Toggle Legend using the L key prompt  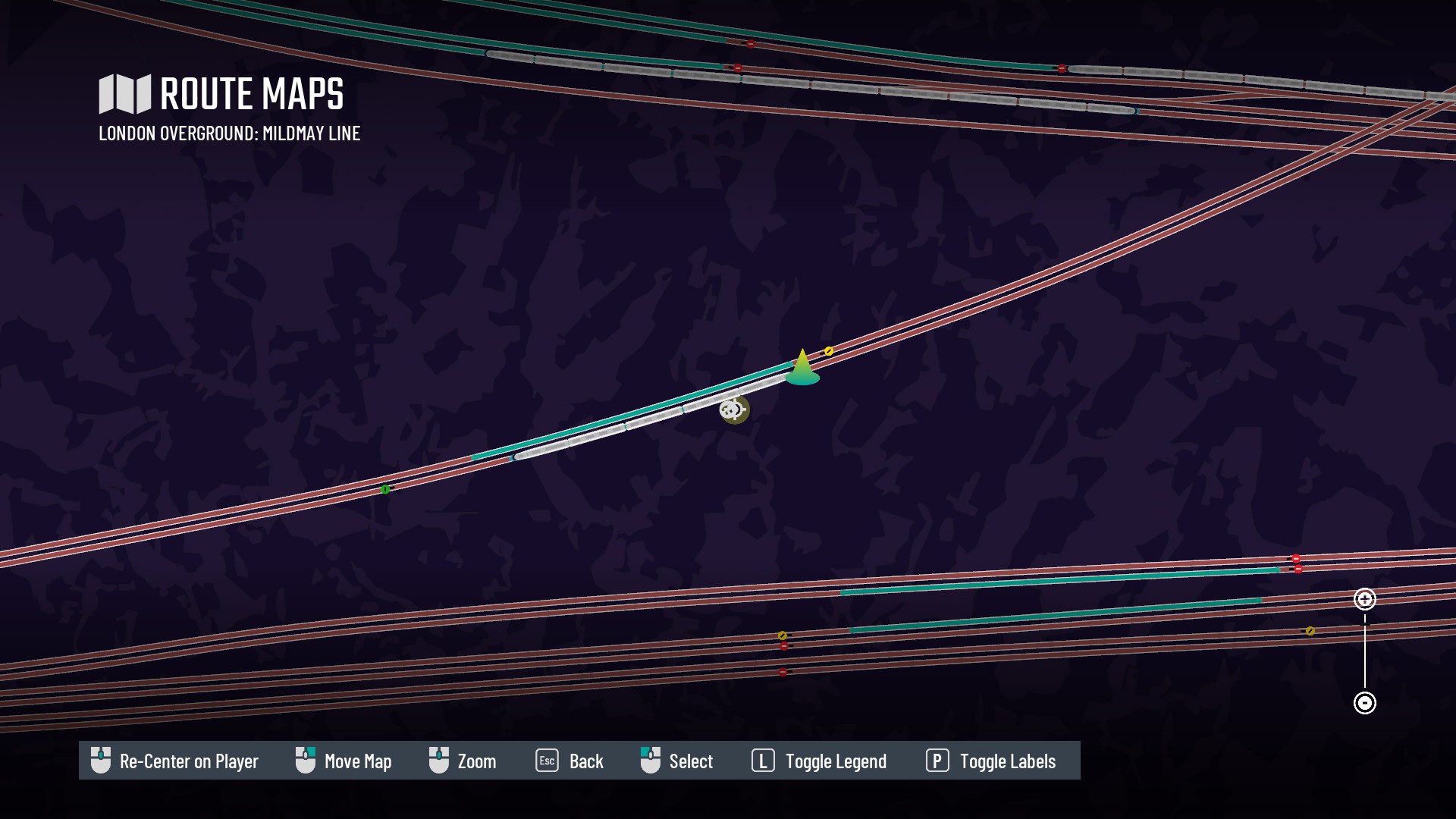[819, 761]
